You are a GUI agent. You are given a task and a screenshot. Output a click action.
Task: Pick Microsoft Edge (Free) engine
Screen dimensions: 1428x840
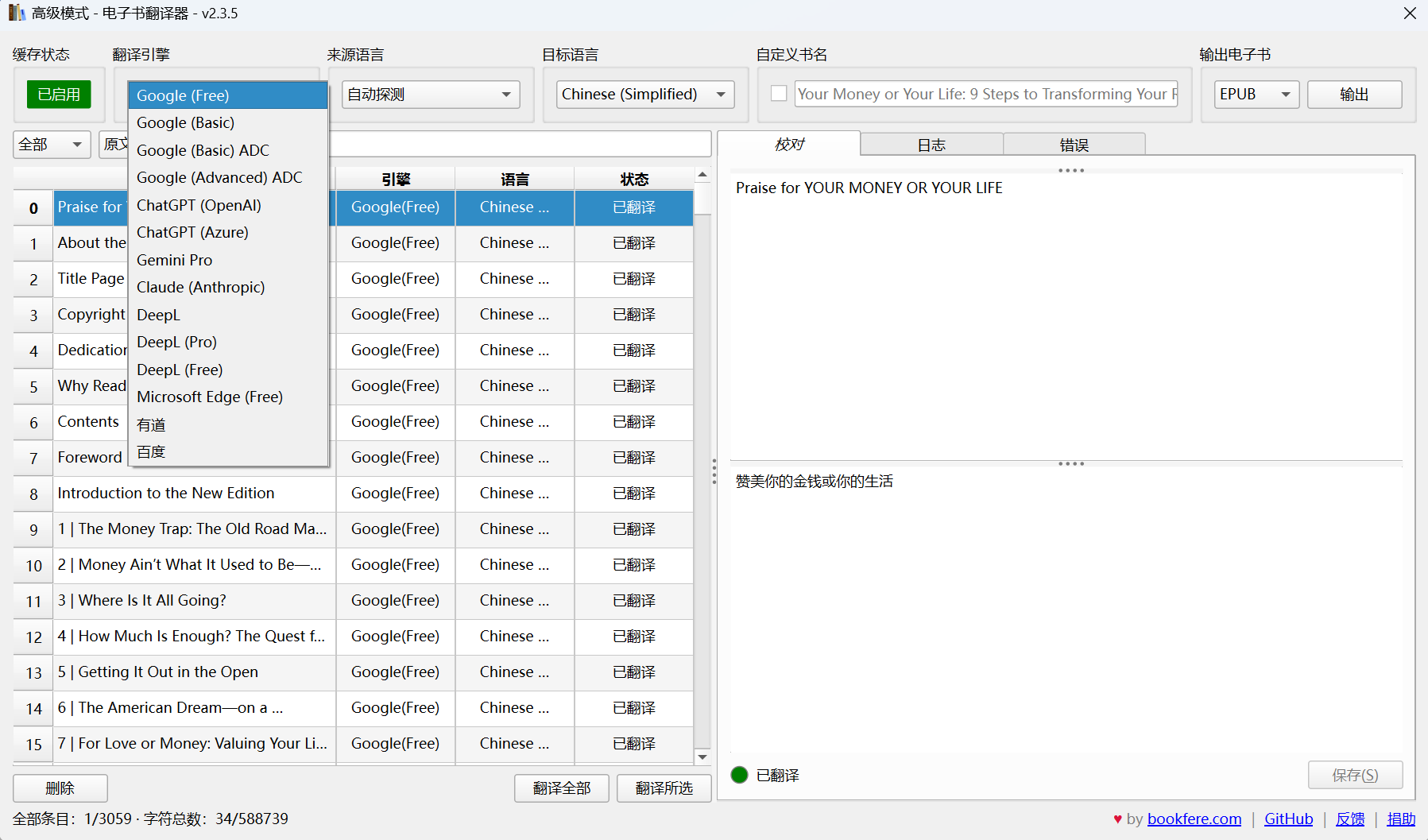tap(228, 397)
